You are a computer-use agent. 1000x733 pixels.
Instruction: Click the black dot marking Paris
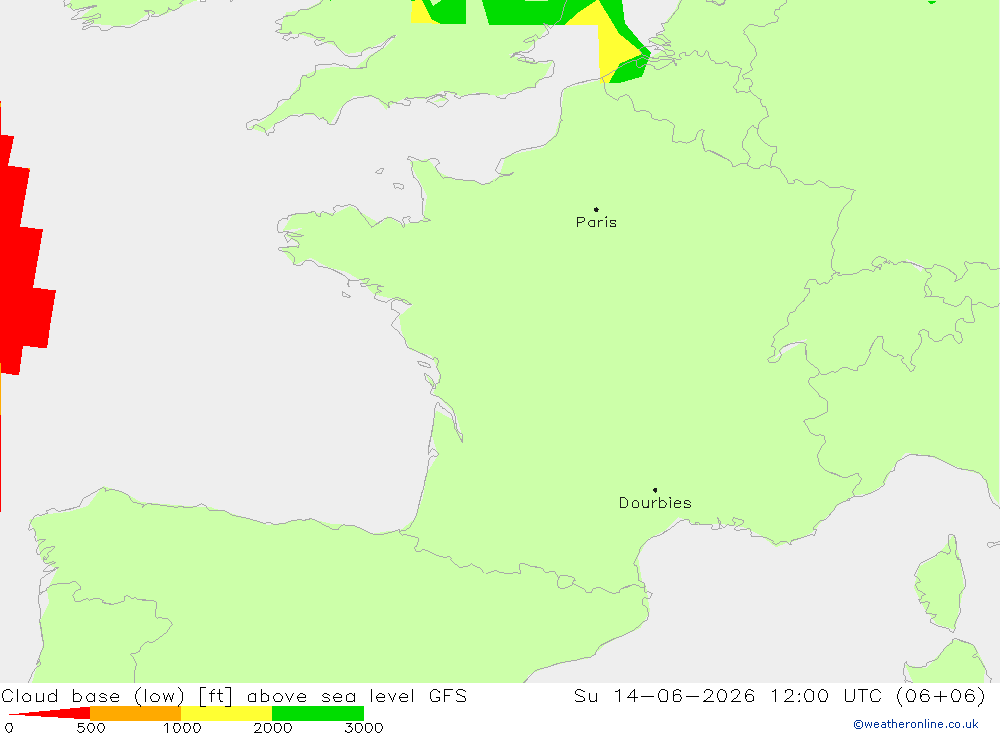click(x=596, y=209)
